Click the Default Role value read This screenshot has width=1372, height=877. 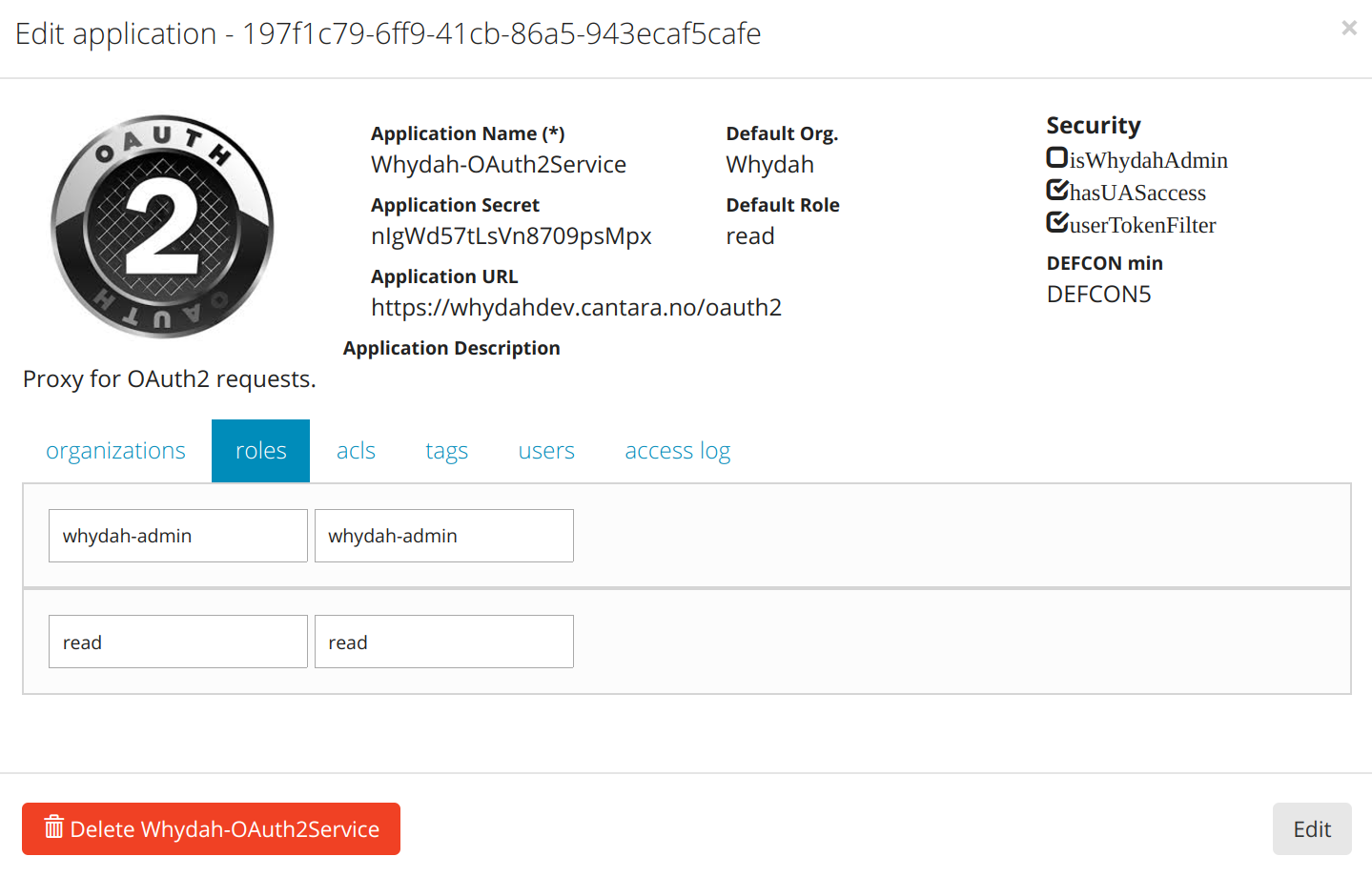coord(749,235)
